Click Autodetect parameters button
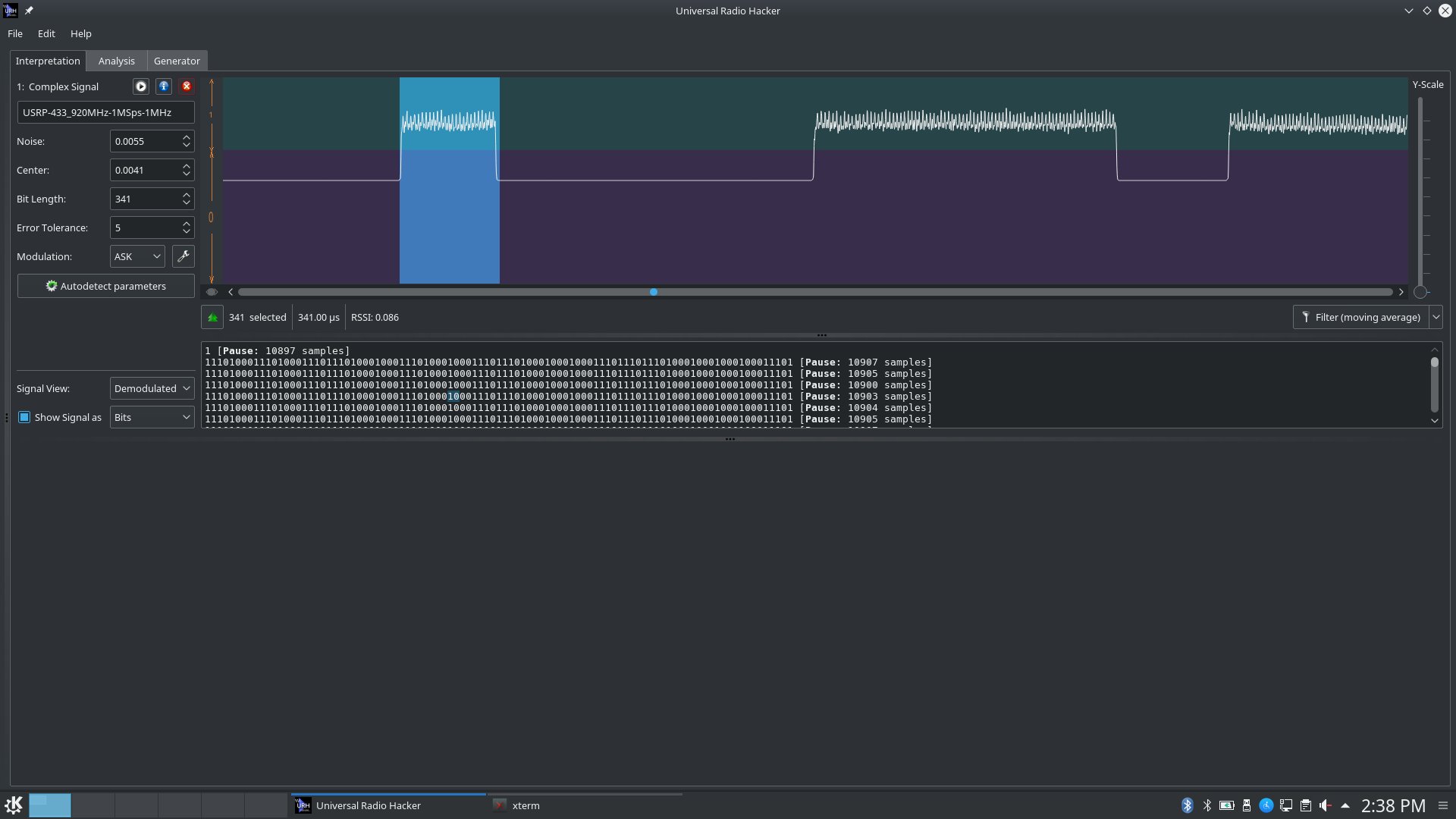This screenshot has width=1456, height=819. coord(106,286)
